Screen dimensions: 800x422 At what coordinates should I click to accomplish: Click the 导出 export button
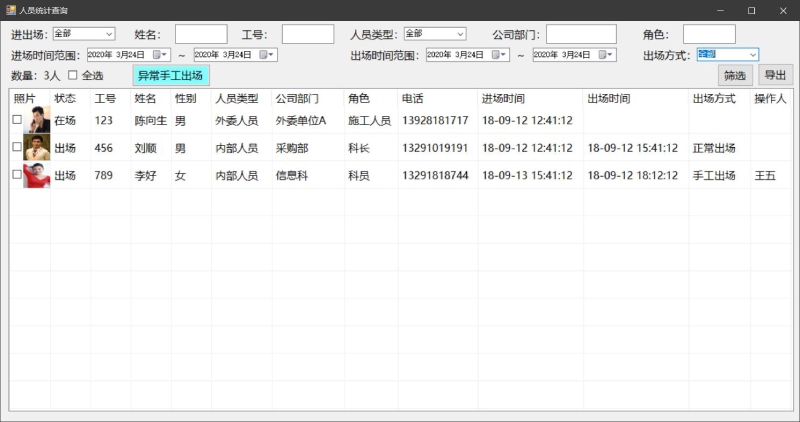[x=775, y=75]
